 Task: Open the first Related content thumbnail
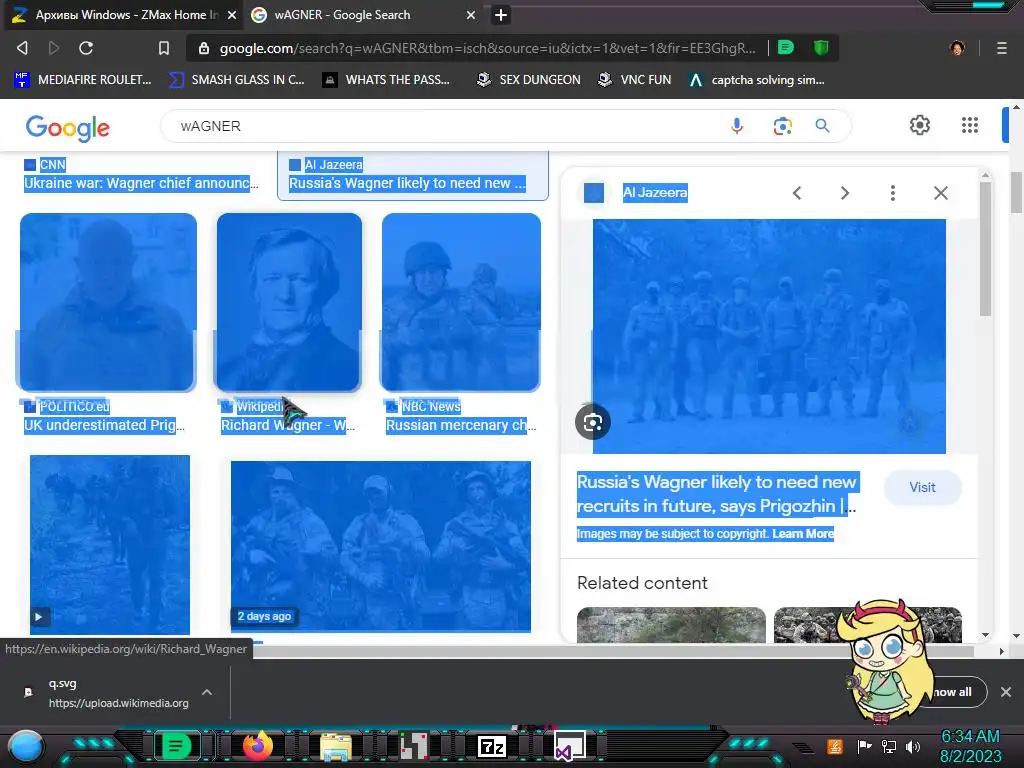pyautogui.click(x=671, y=625)
